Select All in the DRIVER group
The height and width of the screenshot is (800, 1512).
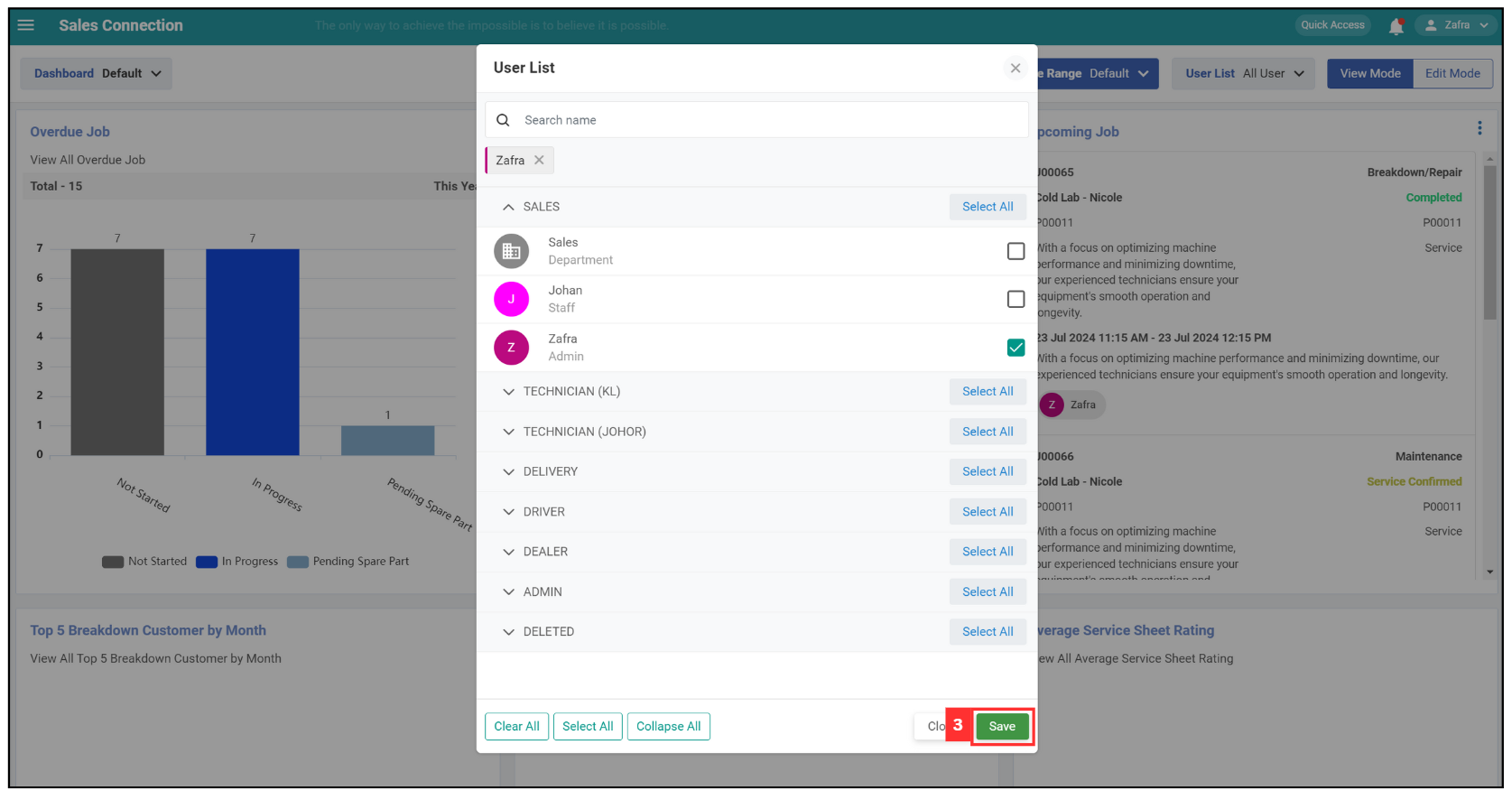[988, 512]
